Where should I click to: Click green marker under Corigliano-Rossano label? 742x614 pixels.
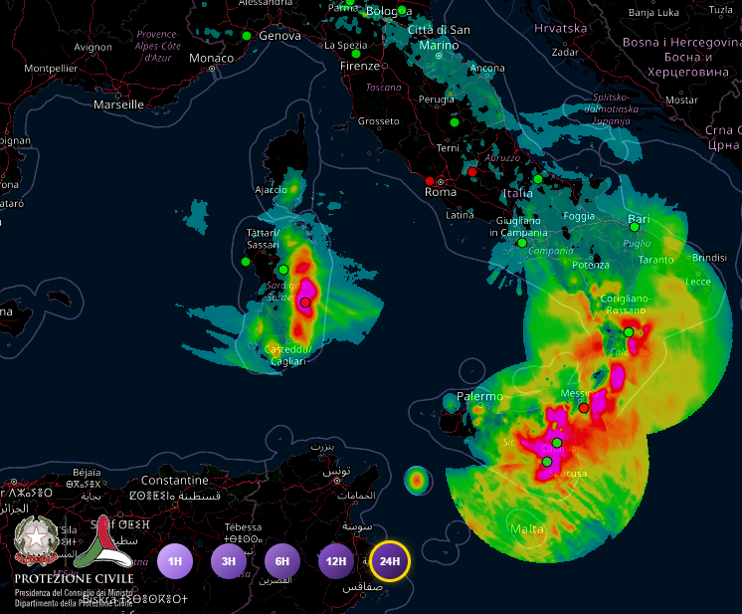tap(628, 332)
